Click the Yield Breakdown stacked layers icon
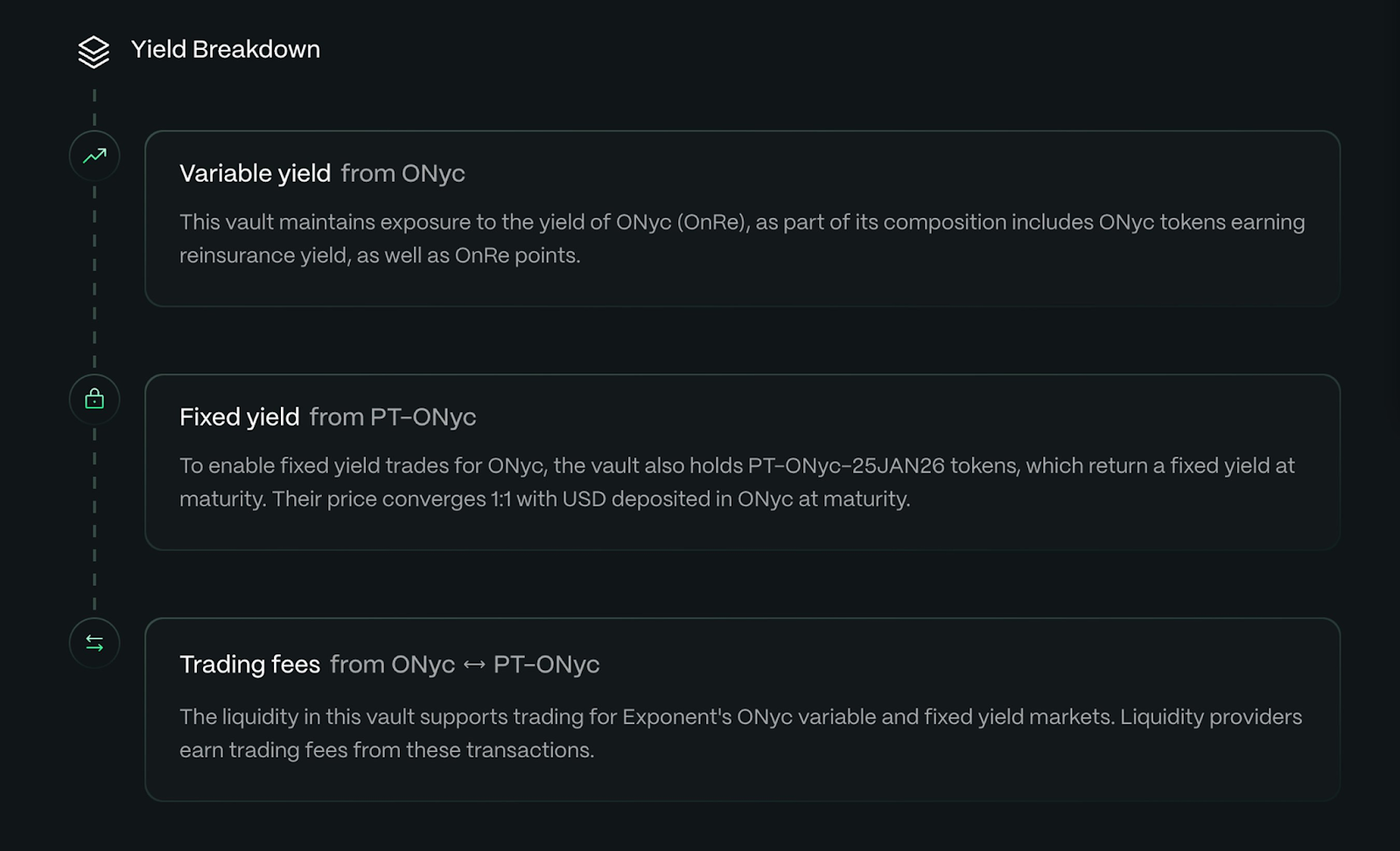The image size is (1400, 851). (x=94, y=51)
